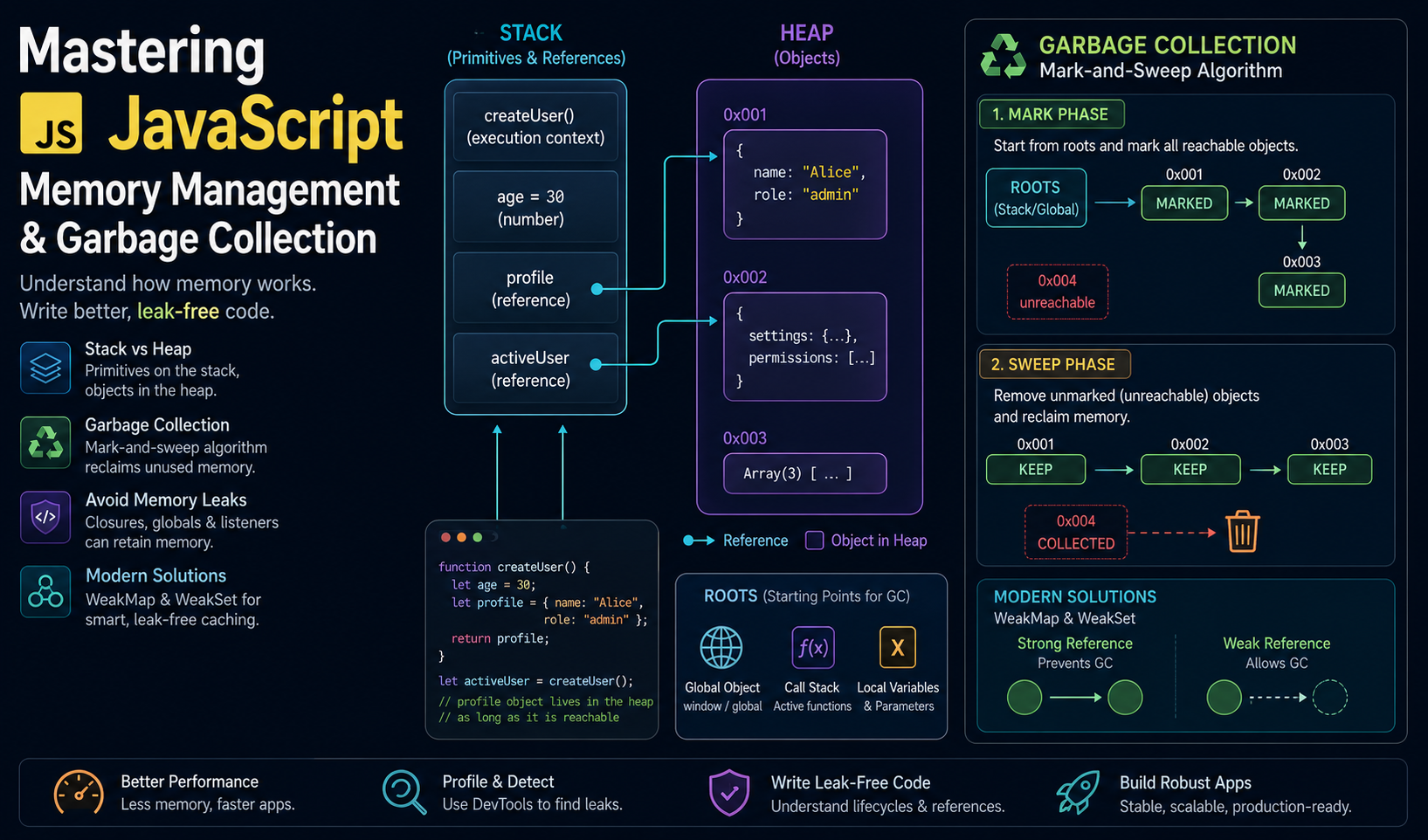Click the red dot in code window
Viewport: 1428px width, 840px height.
[x=445, y=537]
